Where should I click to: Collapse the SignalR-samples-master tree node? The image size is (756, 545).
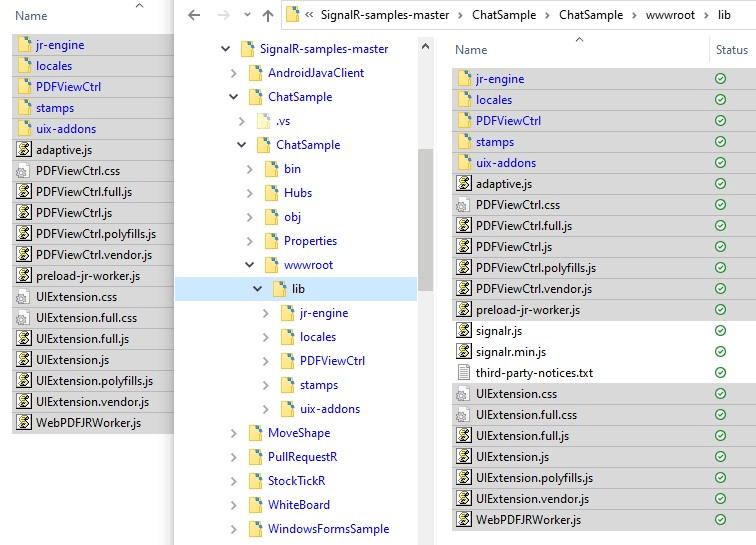tap(225, 49)
